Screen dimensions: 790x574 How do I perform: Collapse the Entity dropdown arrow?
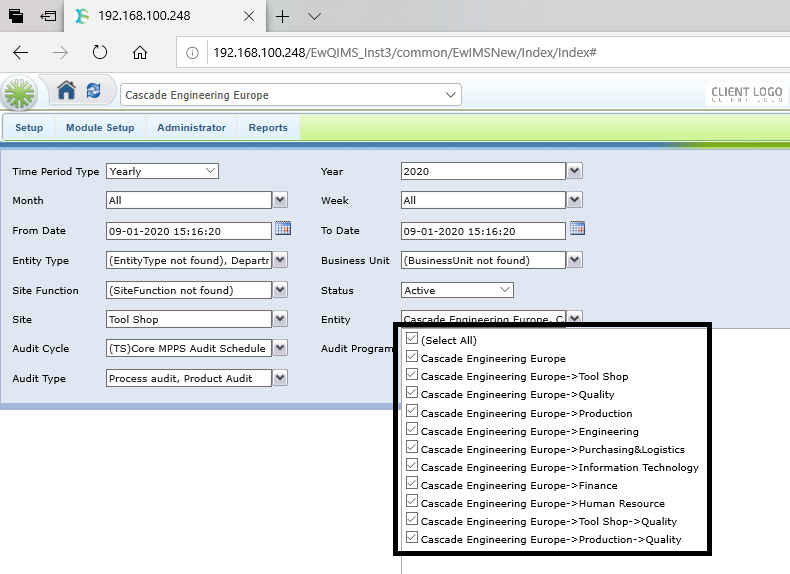pos(574,317)
